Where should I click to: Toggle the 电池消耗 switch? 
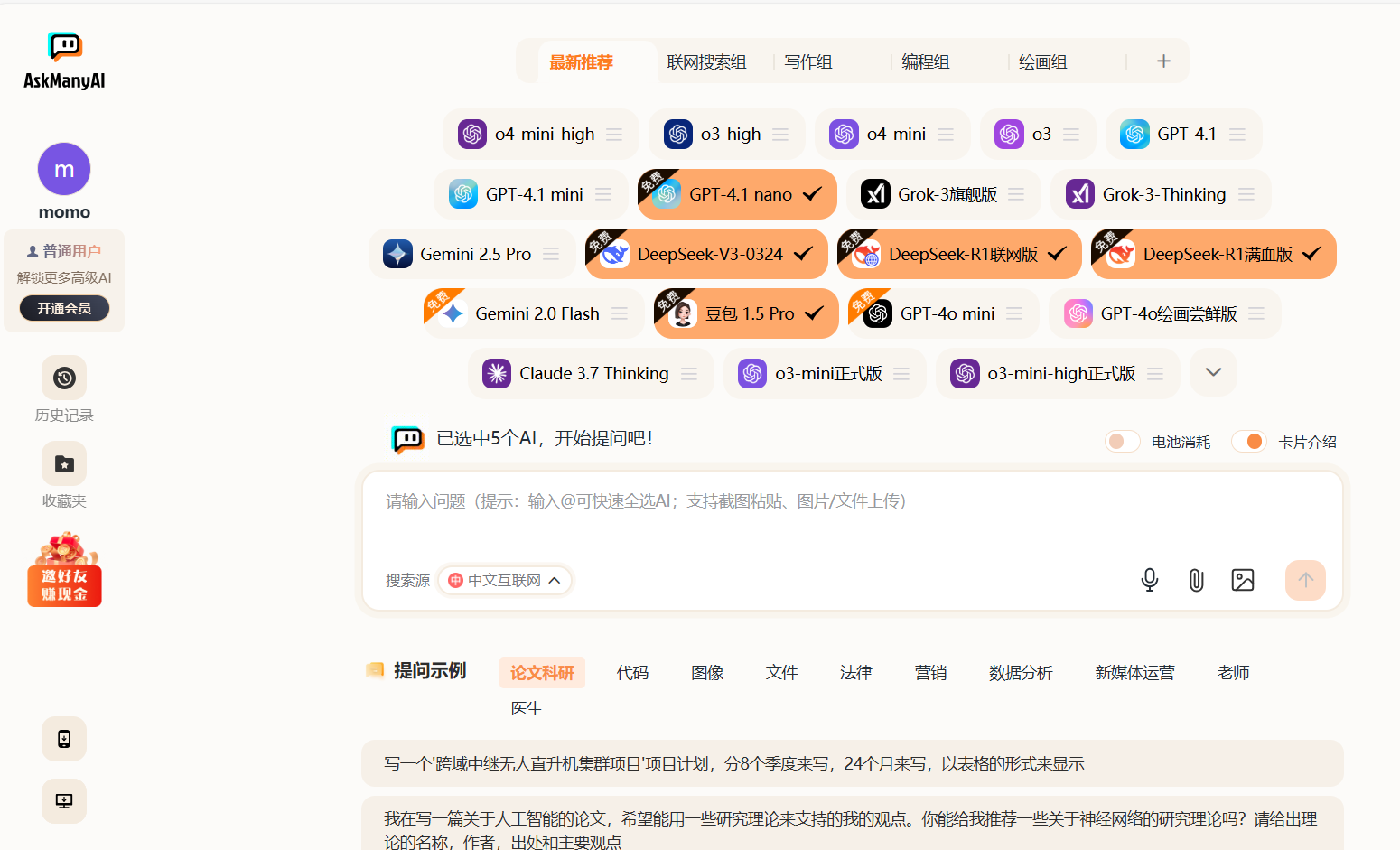pos(1123,442)
